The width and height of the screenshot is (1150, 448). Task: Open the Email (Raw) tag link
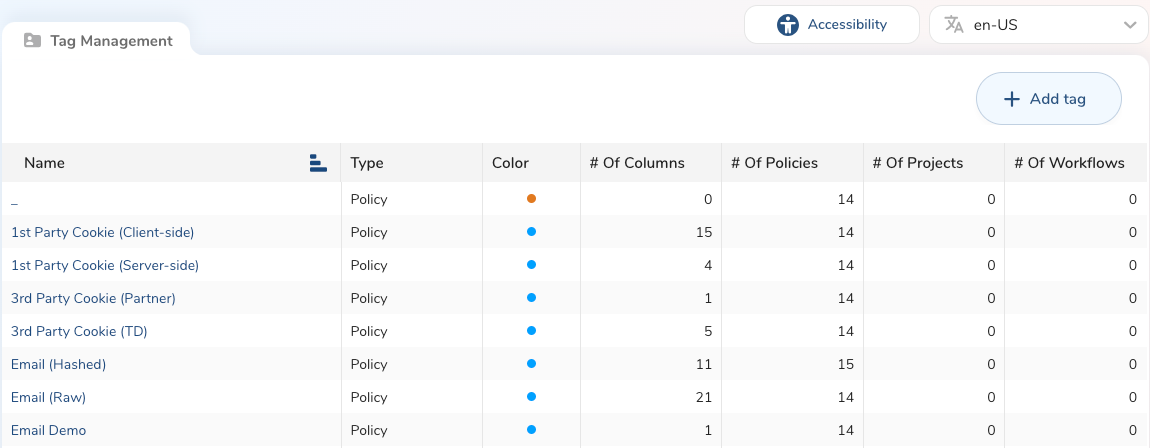pos(48,397)
